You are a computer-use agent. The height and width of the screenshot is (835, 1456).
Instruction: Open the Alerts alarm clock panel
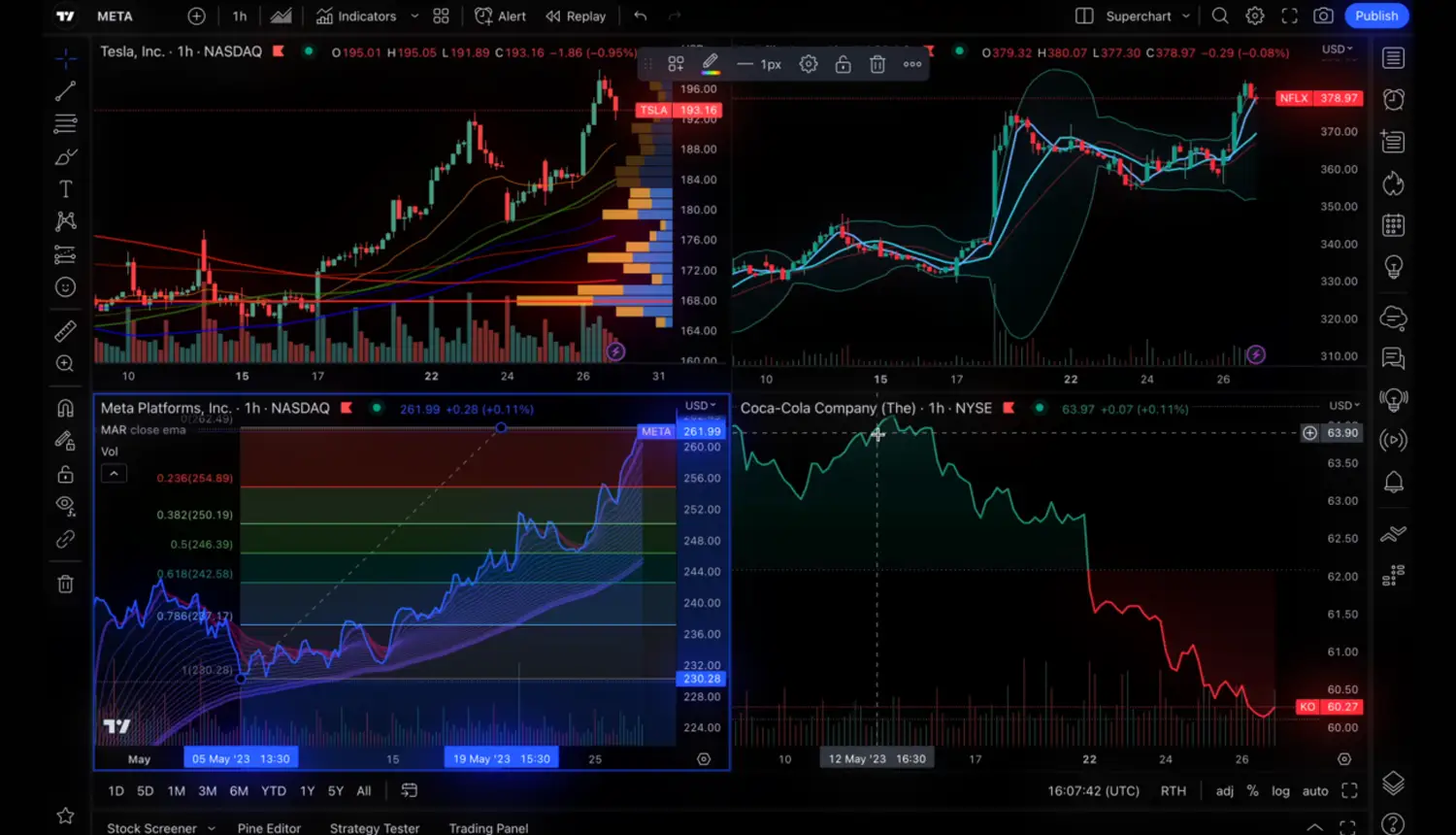(1393, 99)
